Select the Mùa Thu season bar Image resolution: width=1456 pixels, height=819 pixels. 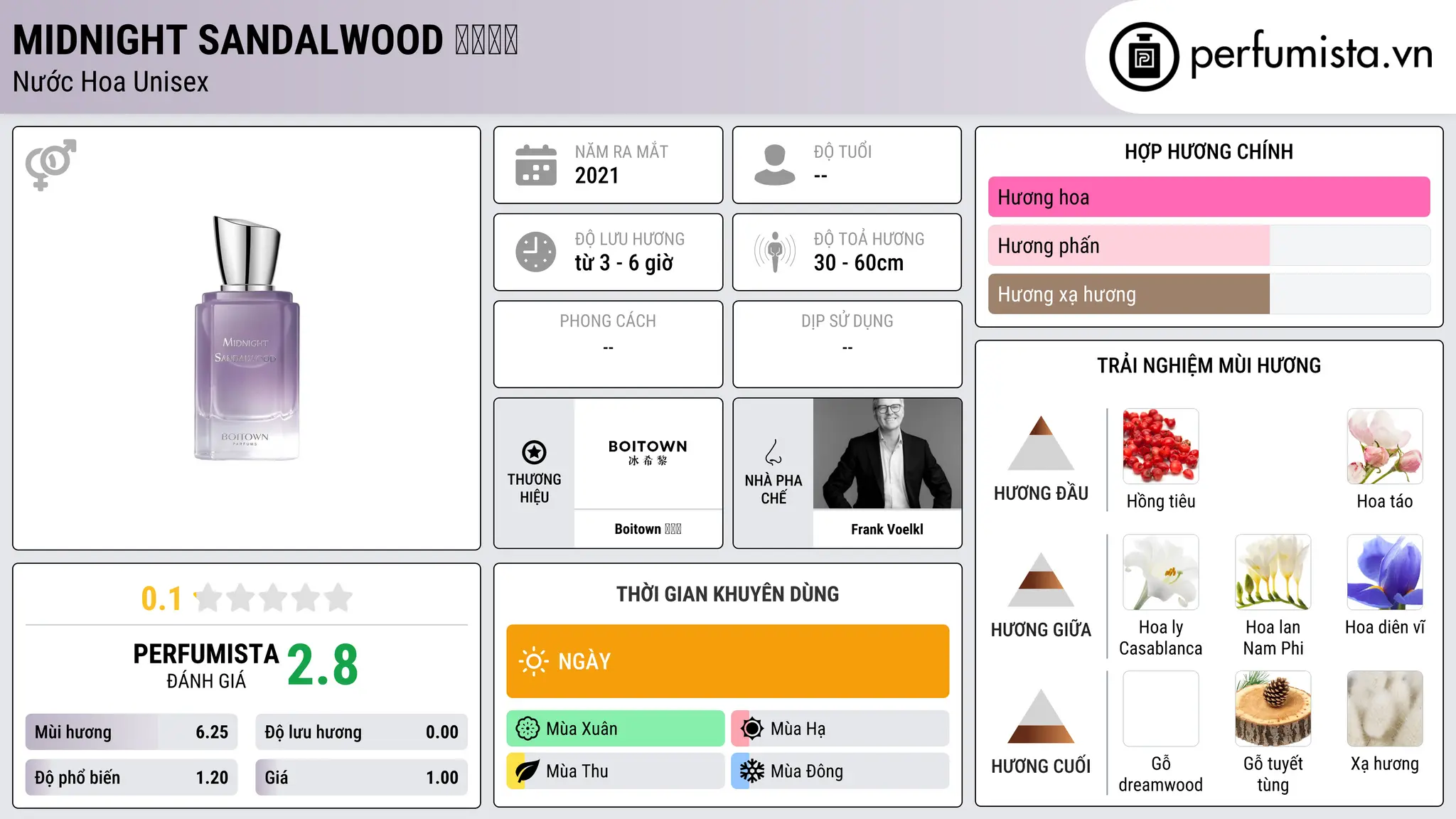pyautogui.click(x=616, y=771)
